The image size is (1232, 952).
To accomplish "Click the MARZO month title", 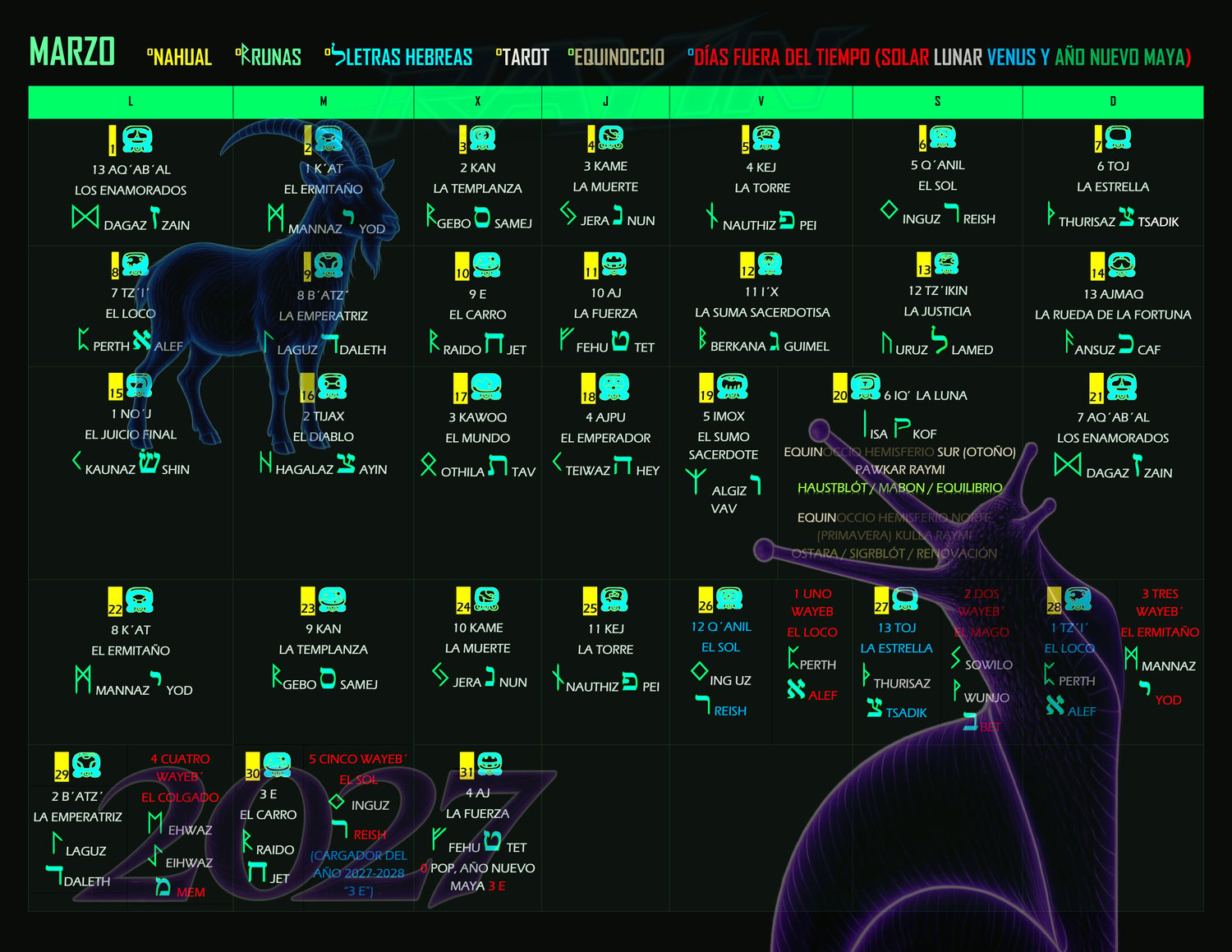I will [72, 52].
